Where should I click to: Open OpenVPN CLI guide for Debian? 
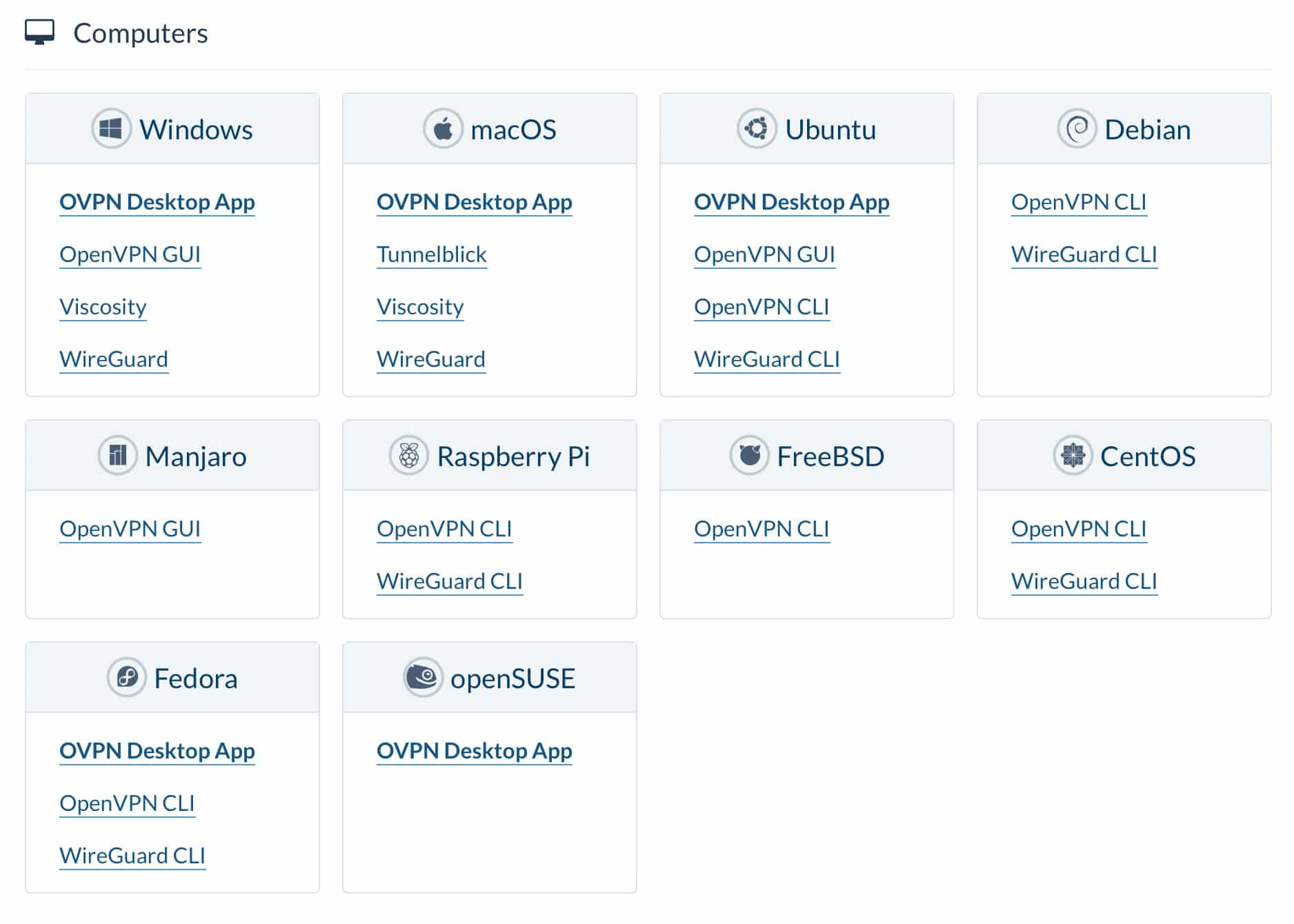1079,202
